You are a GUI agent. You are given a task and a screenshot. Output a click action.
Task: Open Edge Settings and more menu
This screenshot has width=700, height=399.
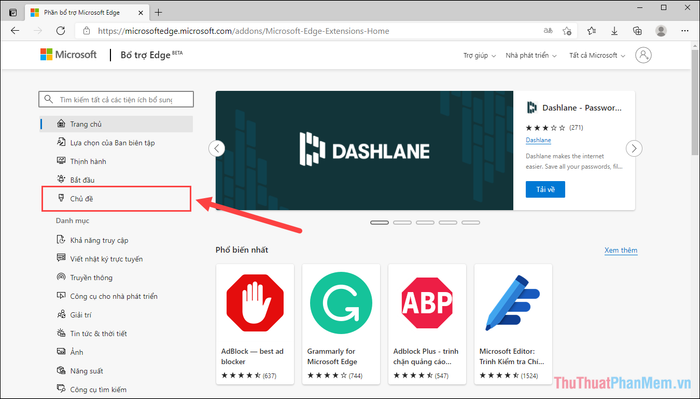pyautogui.click(x=685, y=31)
